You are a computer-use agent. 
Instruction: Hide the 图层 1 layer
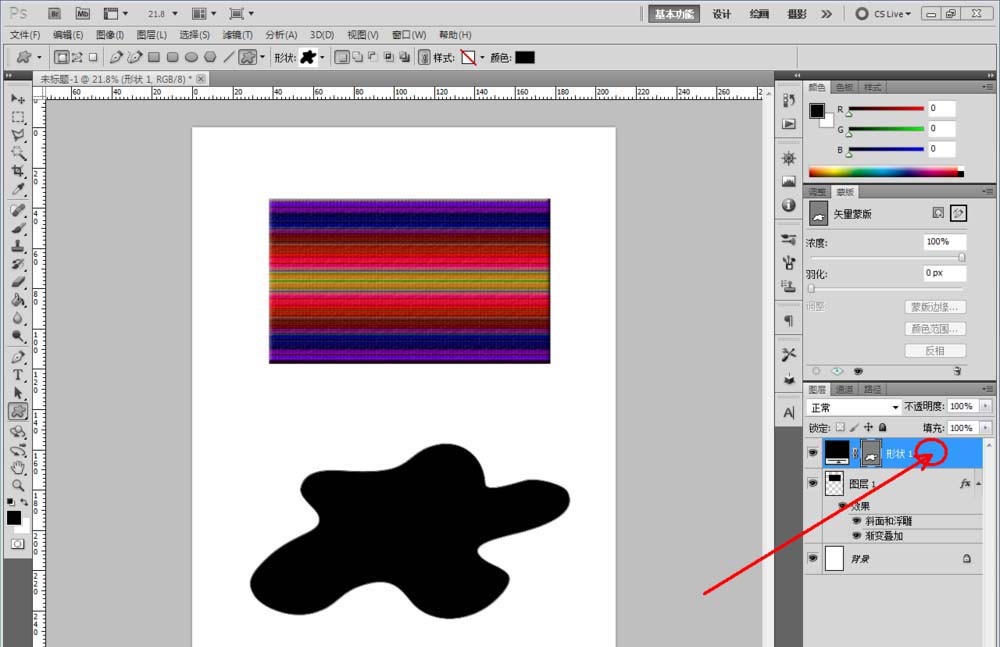tap(812, 484)
